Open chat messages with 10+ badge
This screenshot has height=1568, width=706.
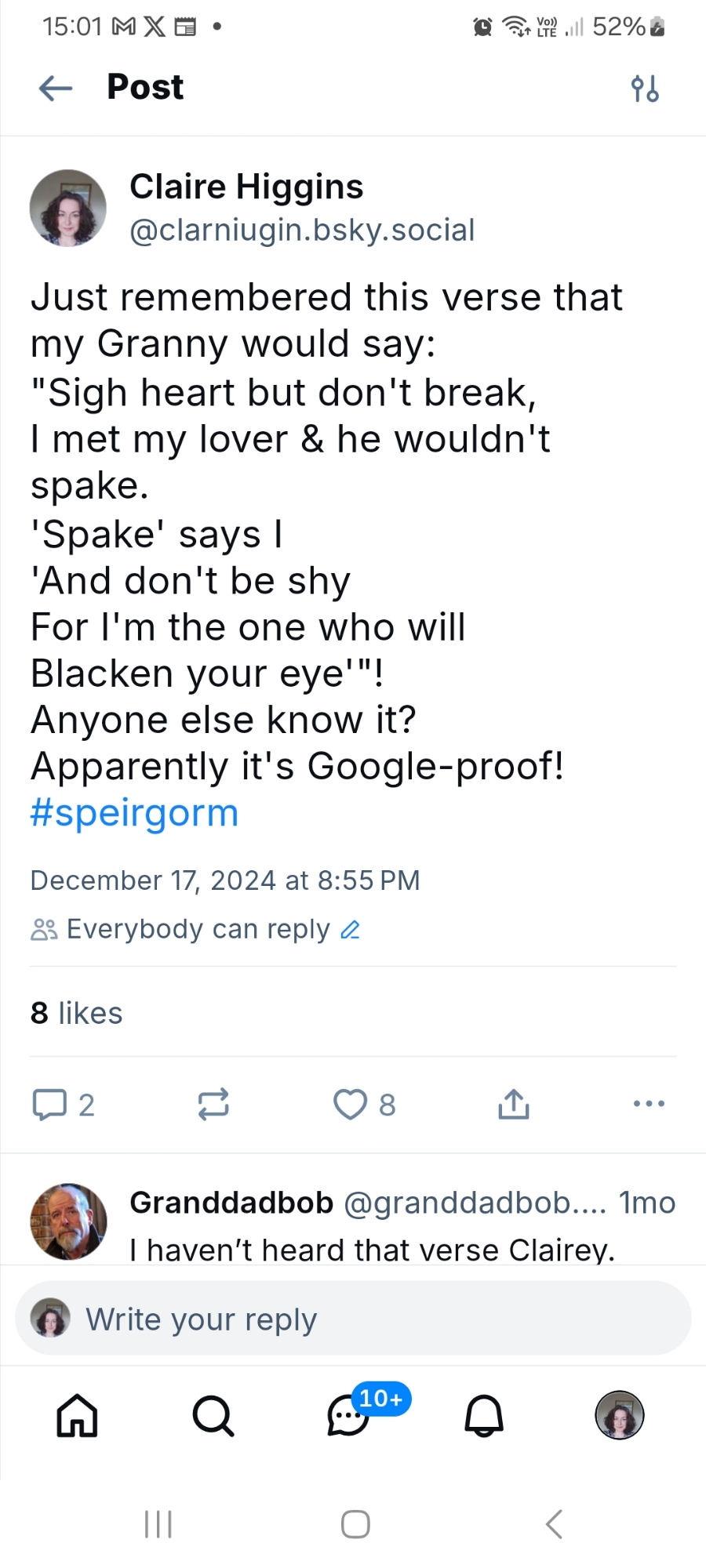click(x=349, y=1416)
